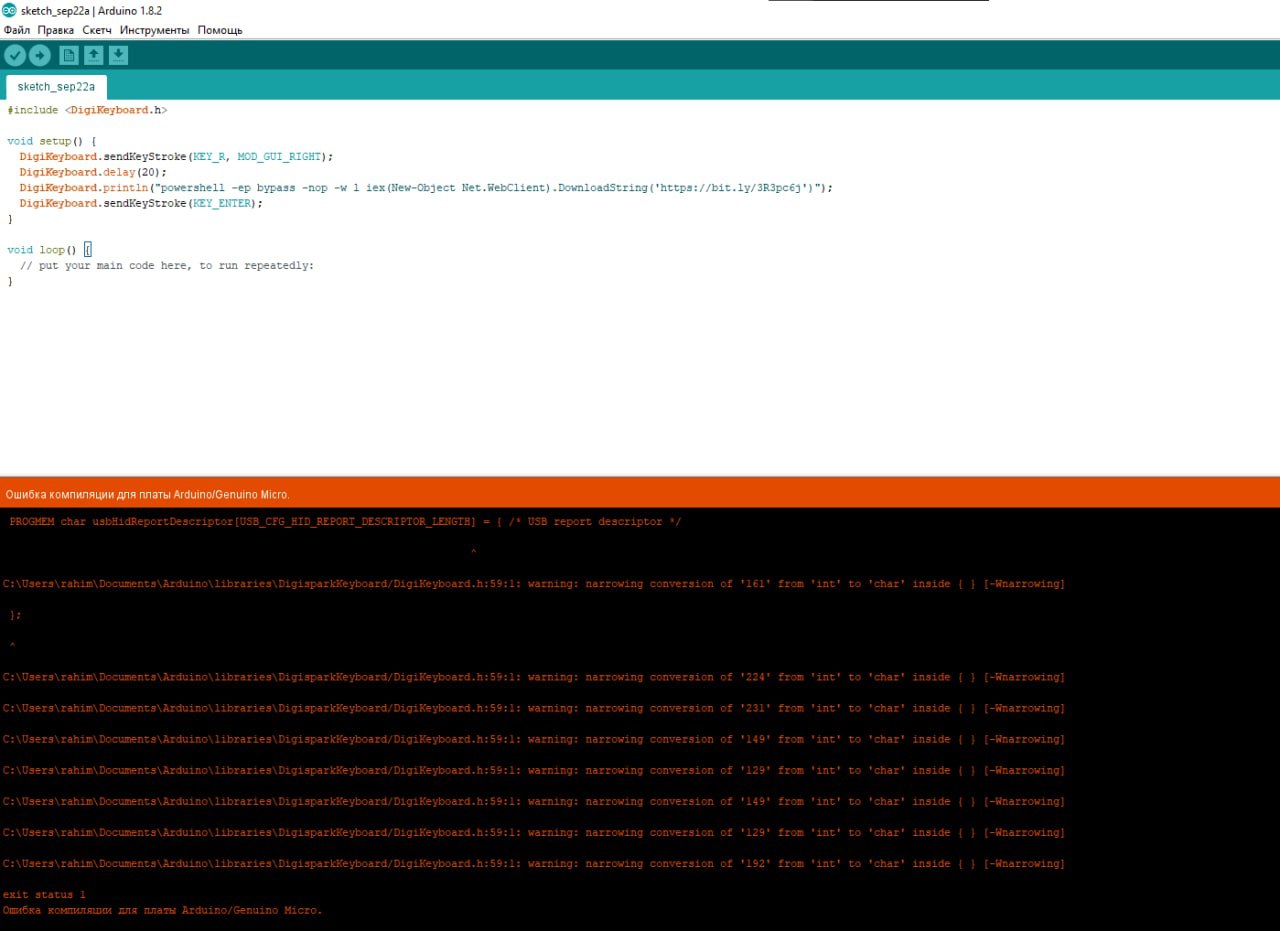Screen dimensions: 1280x931
Task: Click the console warning mentioning '161'
Action: (534, 584)
